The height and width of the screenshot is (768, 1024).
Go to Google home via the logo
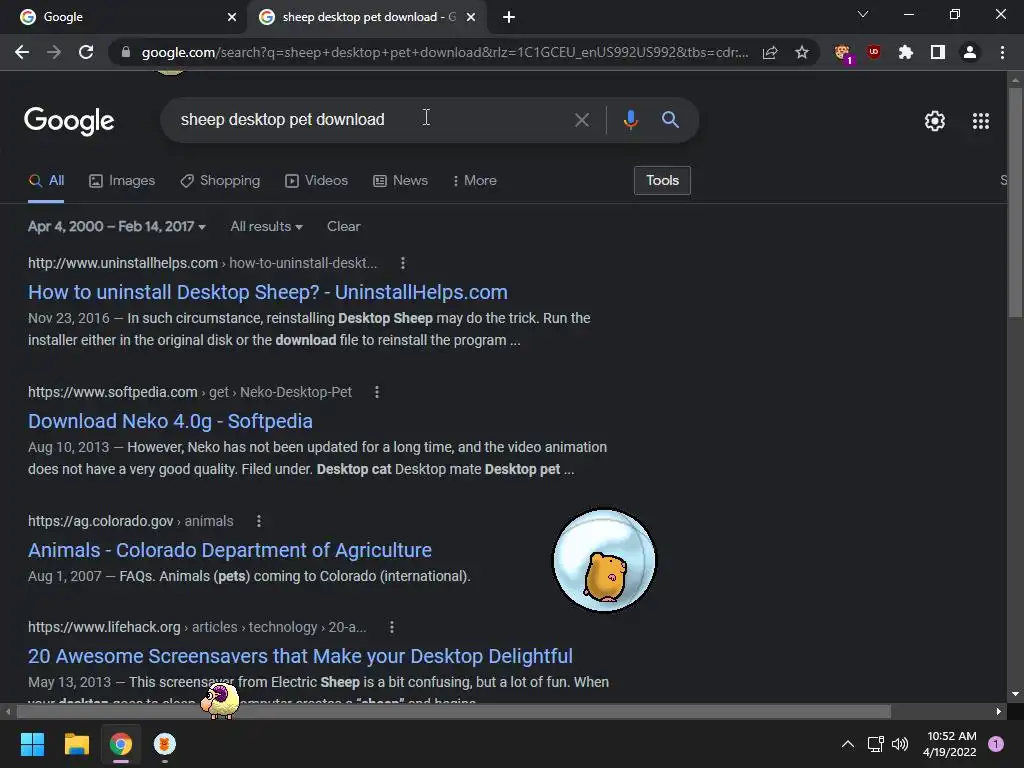click(69, 121)
